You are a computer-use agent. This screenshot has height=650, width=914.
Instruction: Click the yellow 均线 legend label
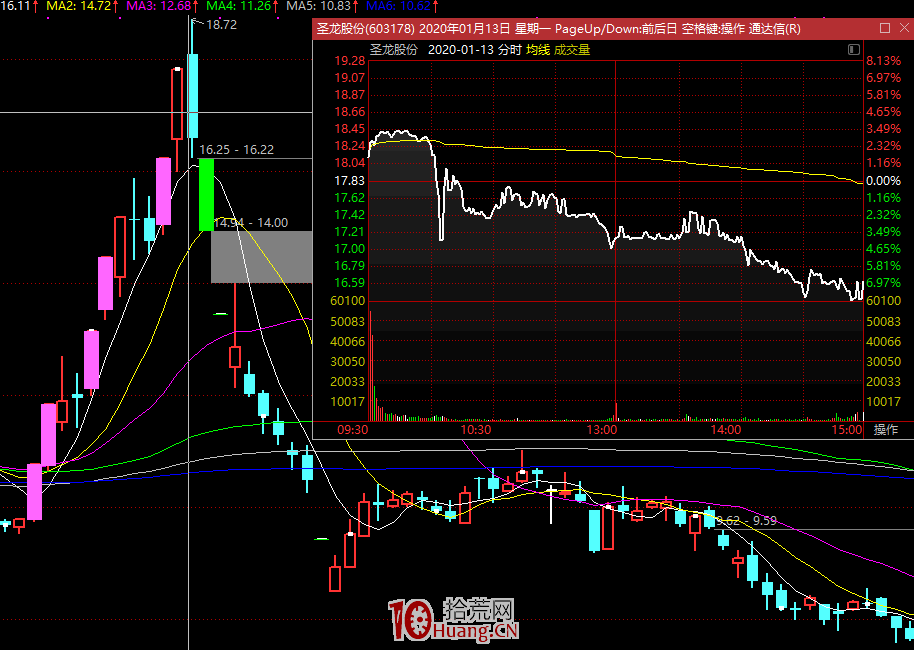click(x=538, y=50)
